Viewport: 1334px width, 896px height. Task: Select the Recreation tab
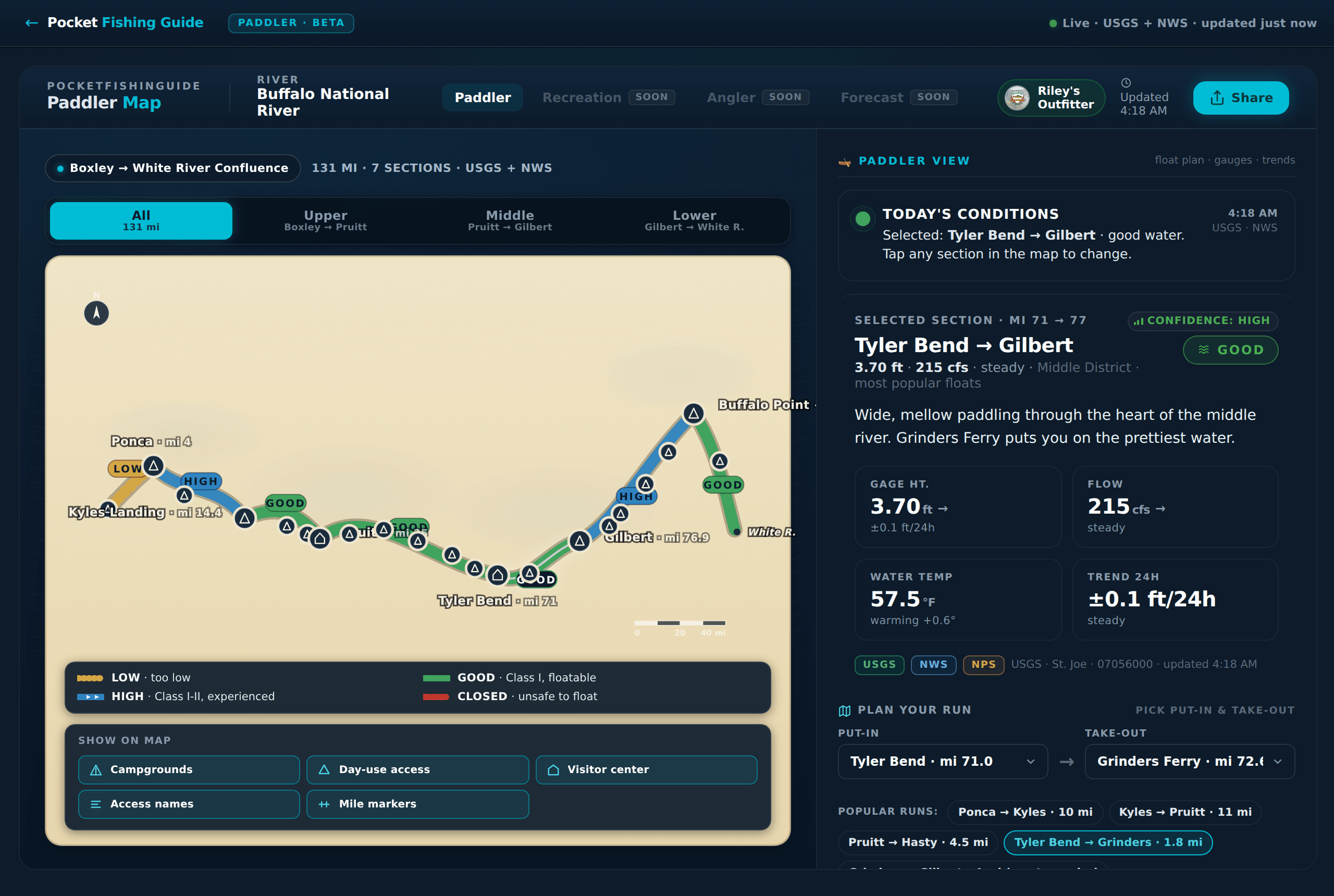click(x=608, y=98)
